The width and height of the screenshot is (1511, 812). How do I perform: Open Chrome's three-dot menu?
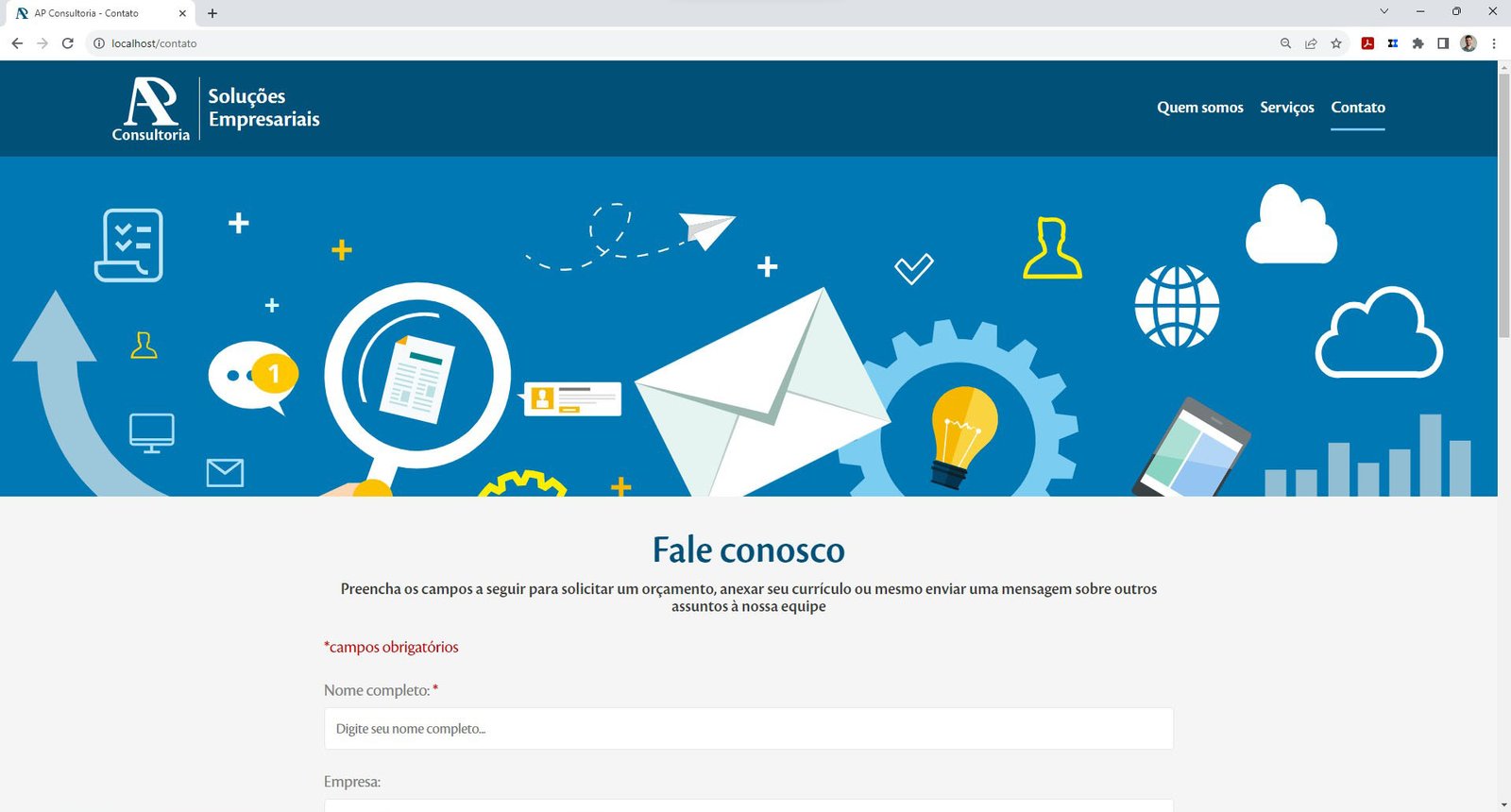click(1494, 43)
